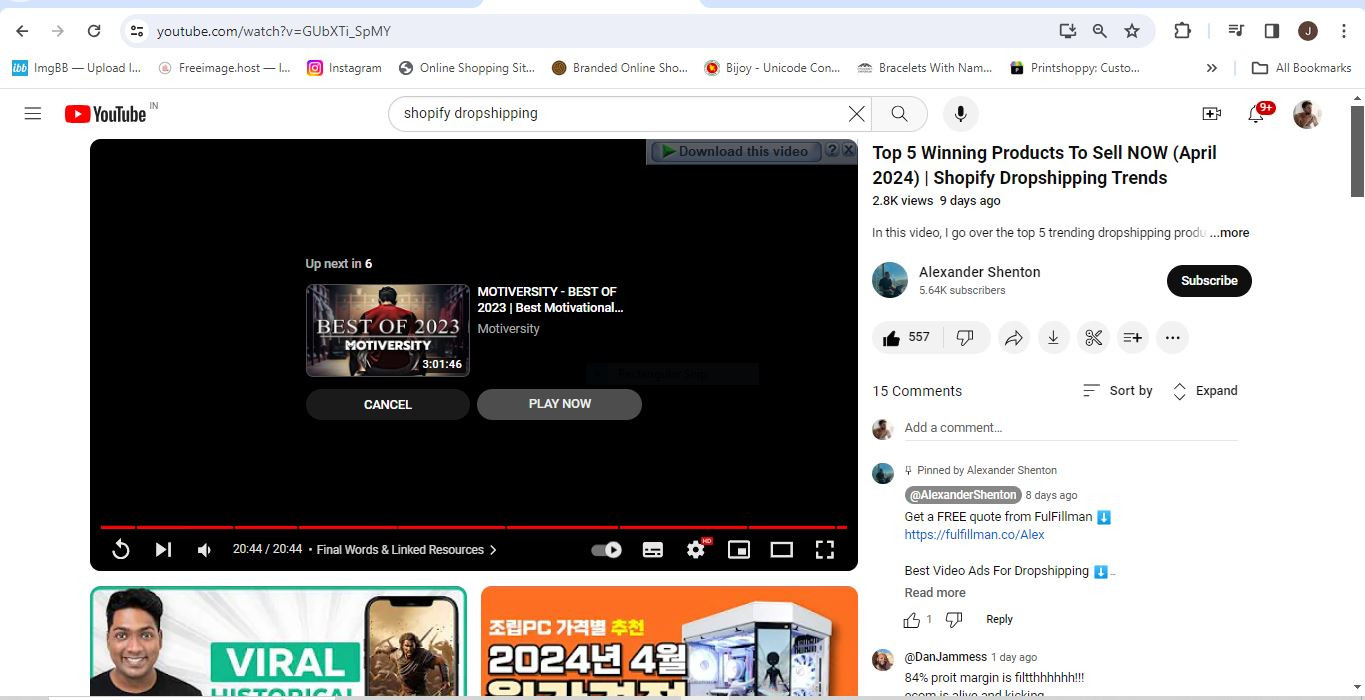Skip to the next video
The image size is (1365, 700).
163,549
